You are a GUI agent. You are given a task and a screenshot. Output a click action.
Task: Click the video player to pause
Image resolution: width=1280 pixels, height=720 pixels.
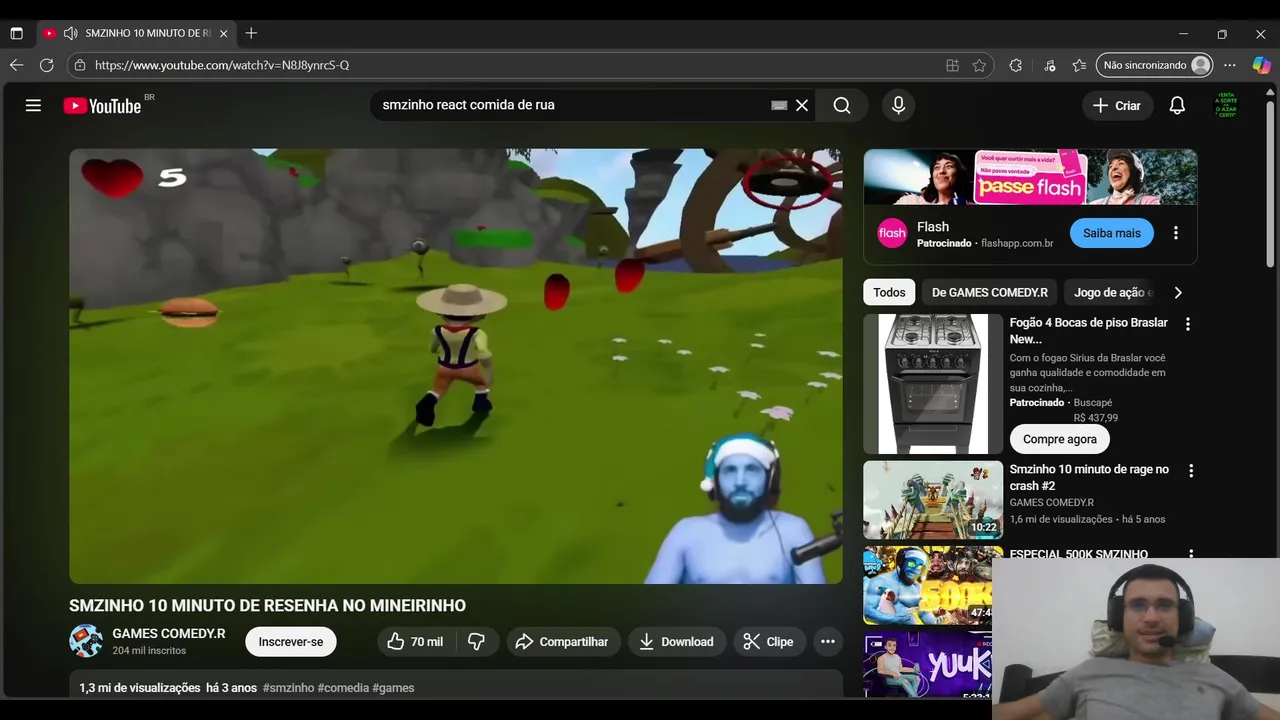[456, 366]
